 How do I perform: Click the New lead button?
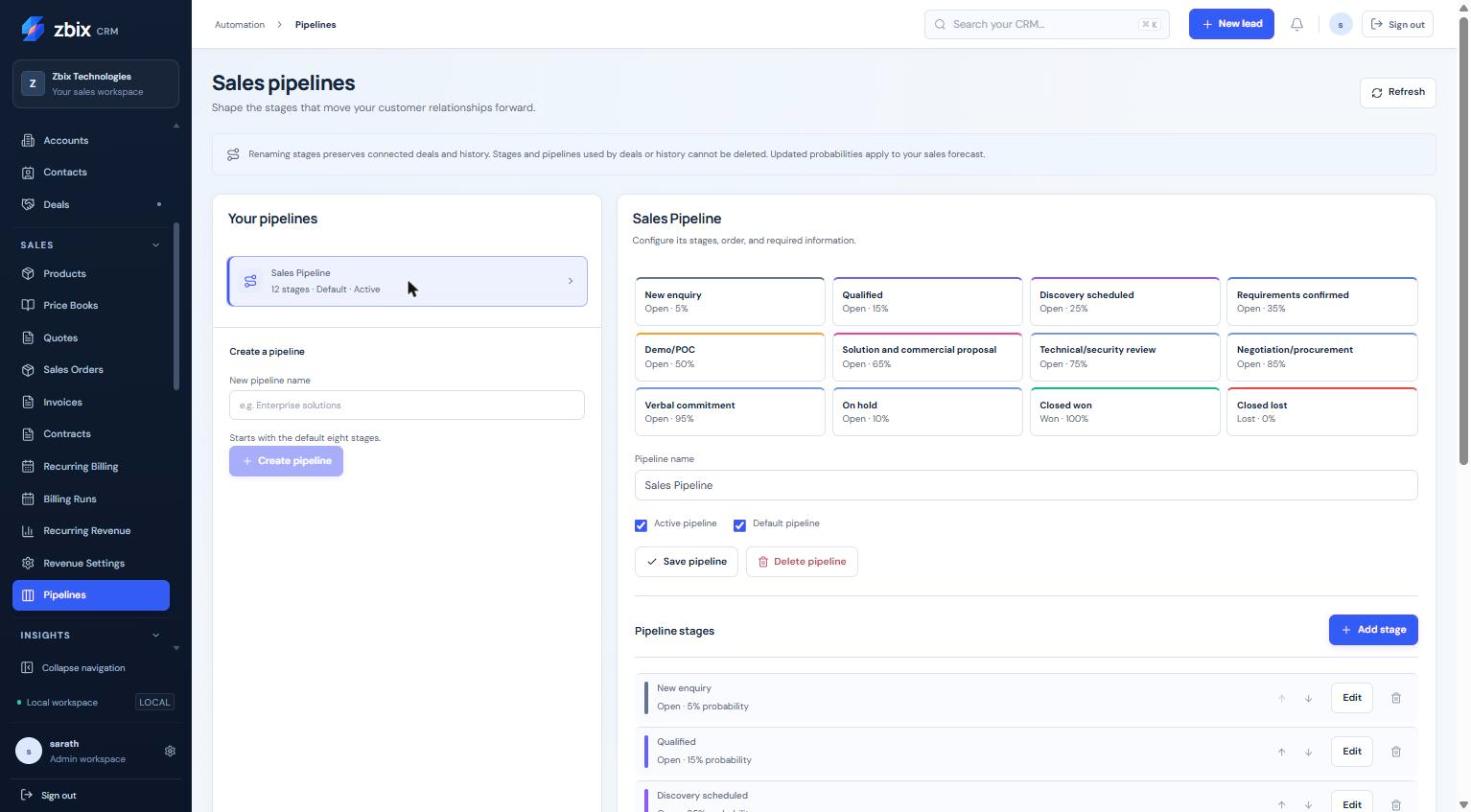(1231, 24)
